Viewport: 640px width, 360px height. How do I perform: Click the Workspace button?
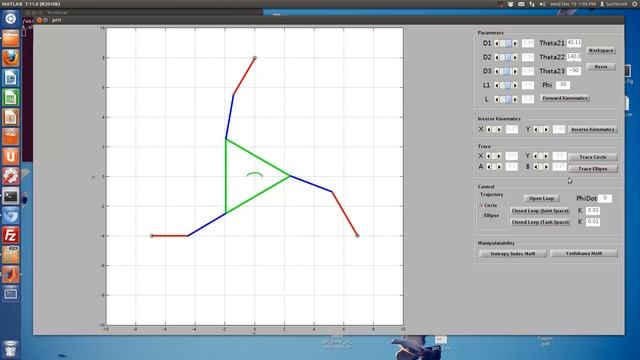click(601, 50)
